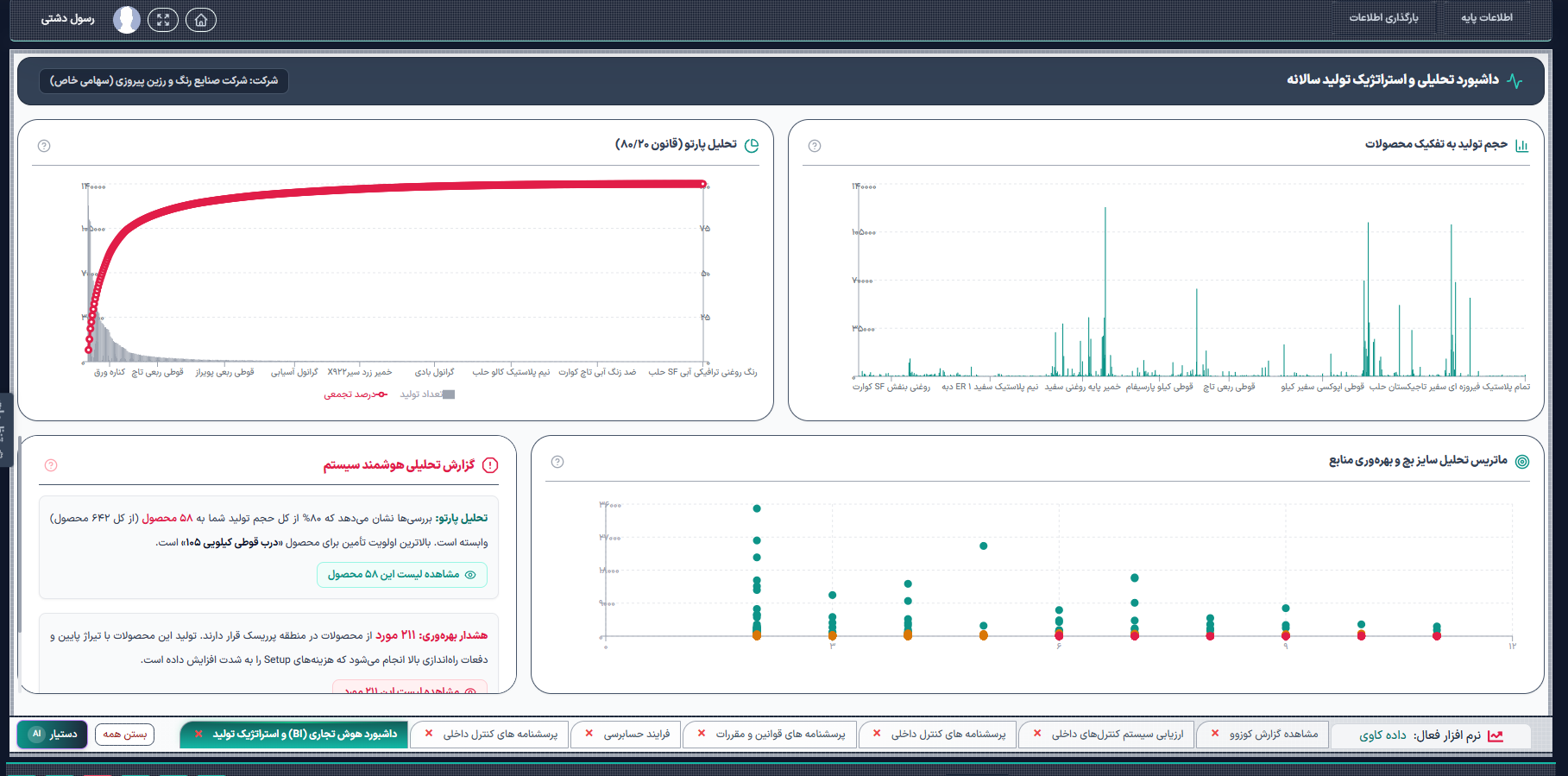Click the pulse icon beside the dashboard title
The image size is (1568, 776).
point(1514,80)
